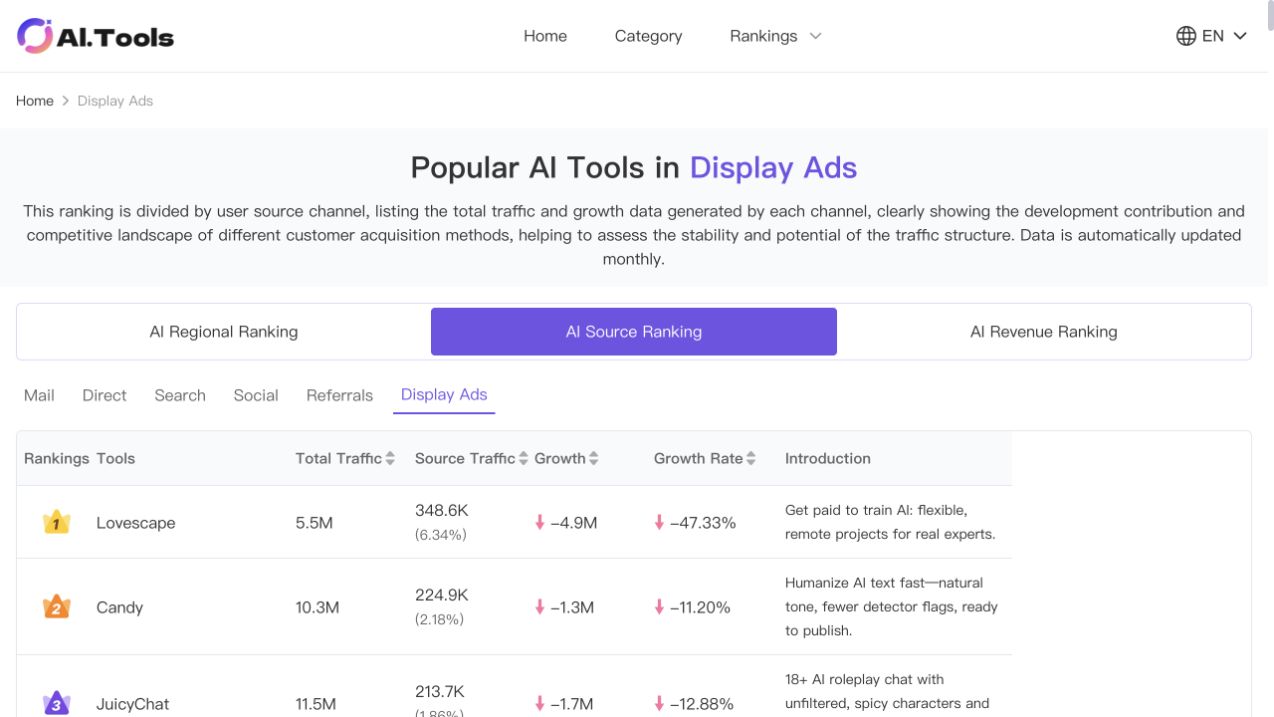Click the -1.3M growth value

572,608
